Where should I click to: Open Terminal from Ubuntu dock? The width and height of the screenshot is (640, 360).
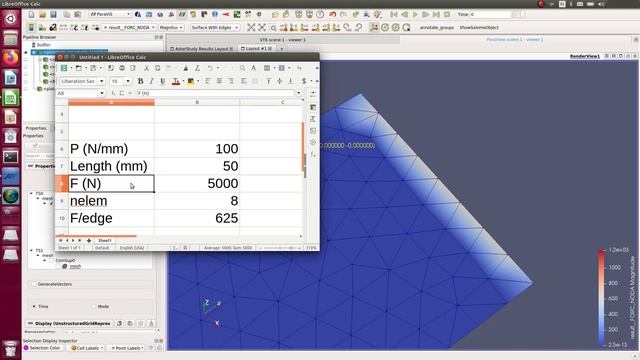[11, 157]
